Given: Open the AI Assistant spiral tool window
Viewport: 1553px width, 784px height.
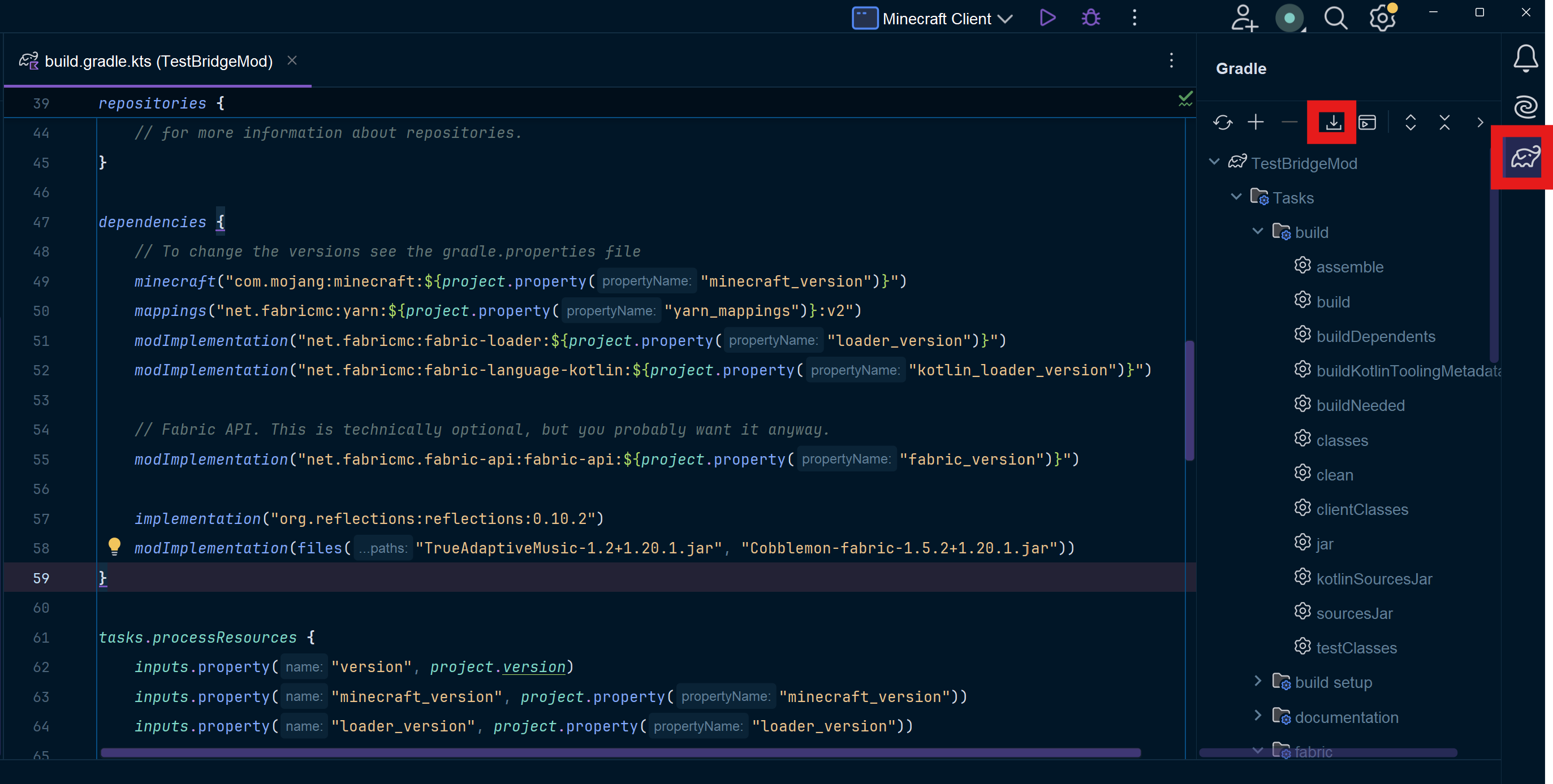Looking at the screenshot, I should coord(1525,107).
